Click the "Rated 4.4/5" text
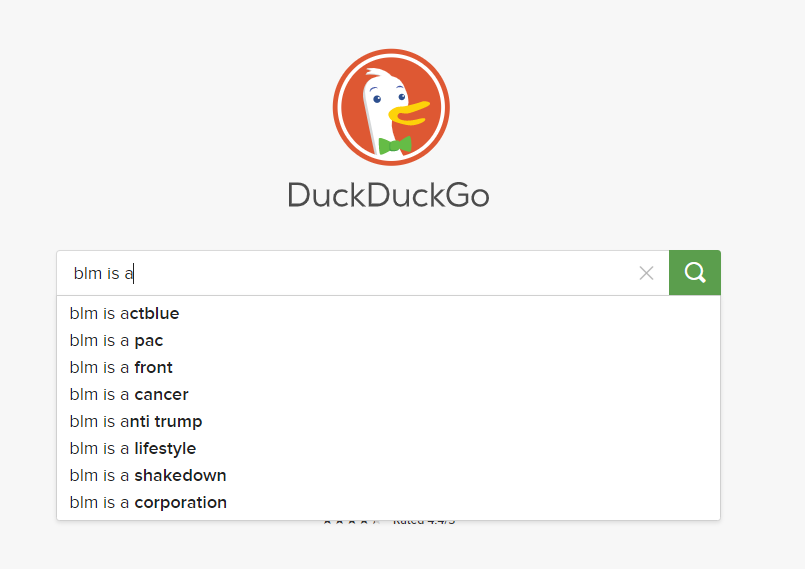The height and width of the screenshot is (569, 805). 424,521
